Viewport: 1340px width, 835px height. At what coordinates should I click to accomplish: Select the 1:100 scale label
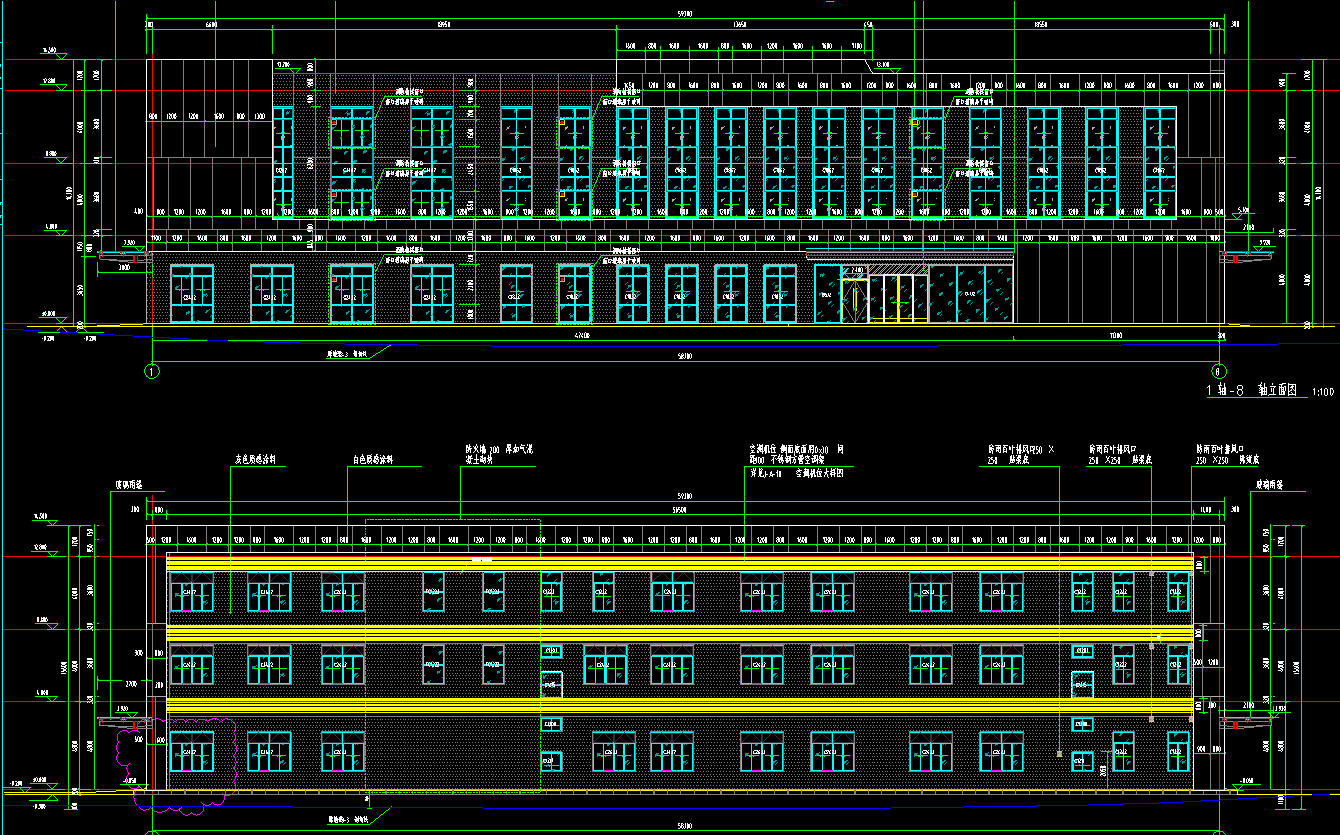coord(1322,392)
